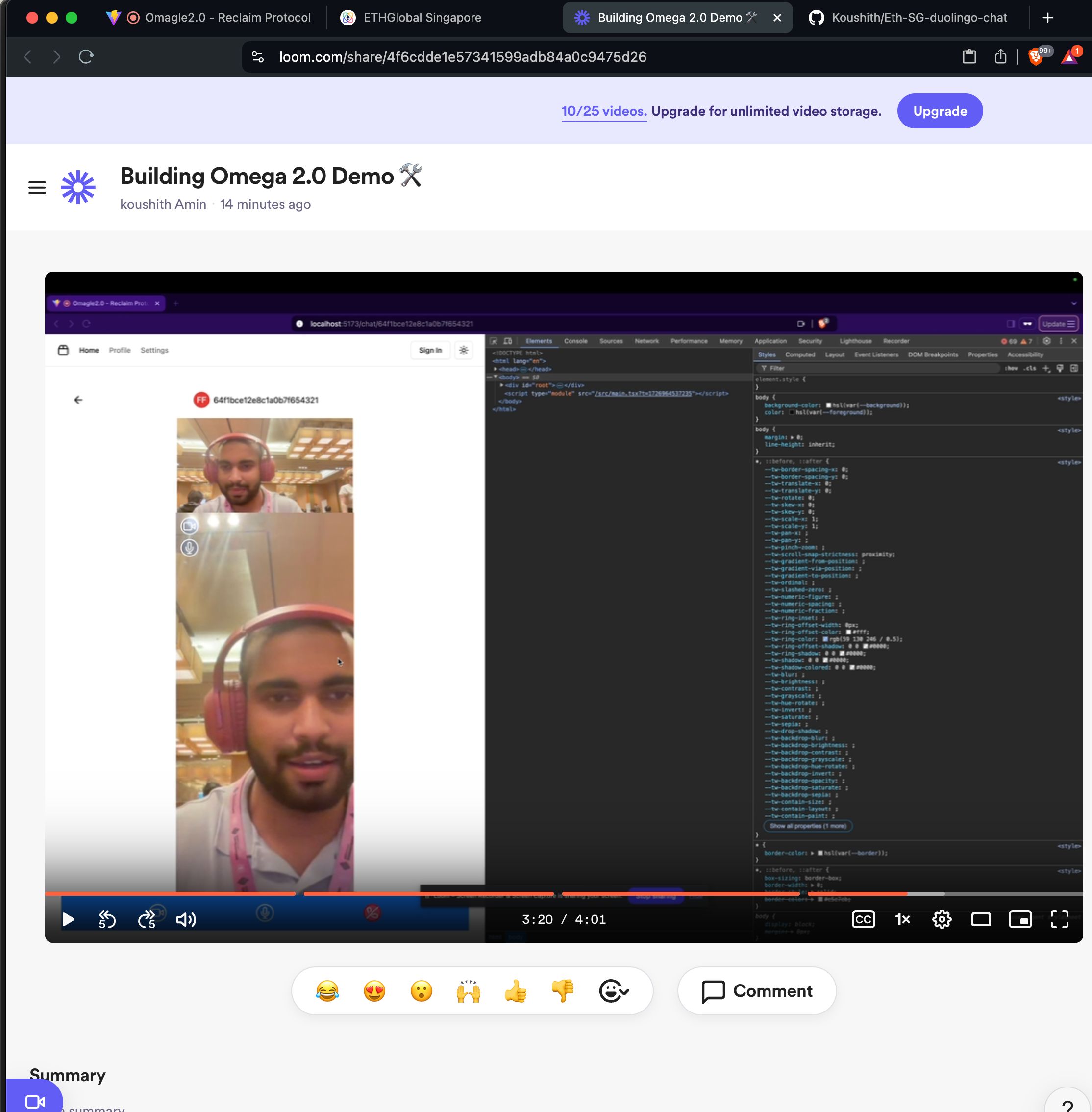React with heart-eyes emoji
The height and width of the screenshot is (1112, 1092).
pyautogui.click(x=374, y=991)
